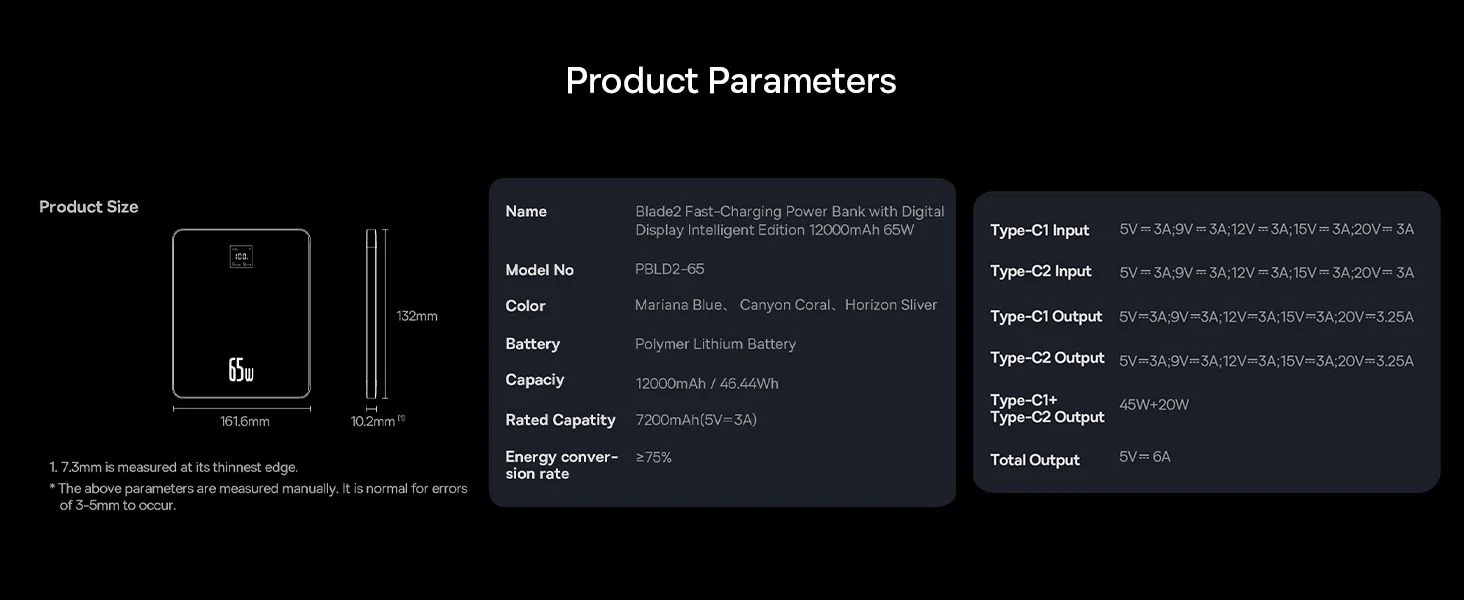Viewport: 1464px width, 600px height.
Task: Select the Model No value PBLD2-65
Action: point(670,270)
